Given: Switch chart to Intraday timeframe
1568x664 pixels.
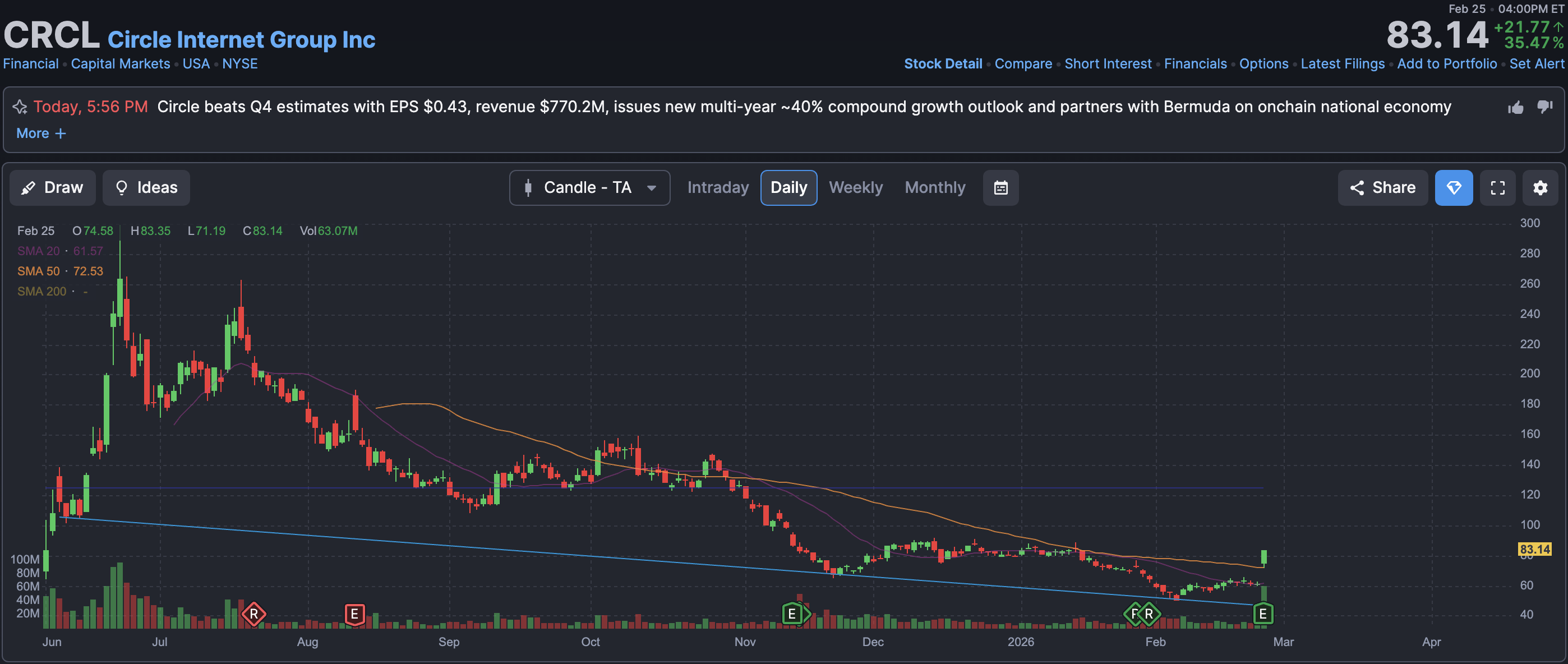Looking at the screenshot, I should (x=718, y=187).
